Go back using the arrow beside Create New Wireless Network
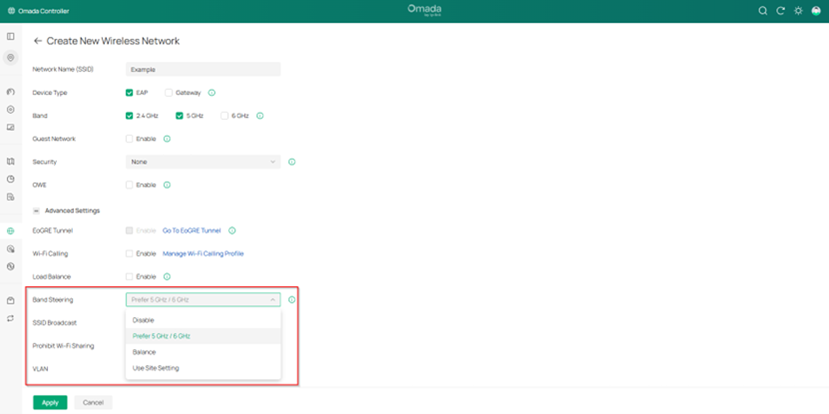Screen dimensions: 829x414 coord(38,41)
